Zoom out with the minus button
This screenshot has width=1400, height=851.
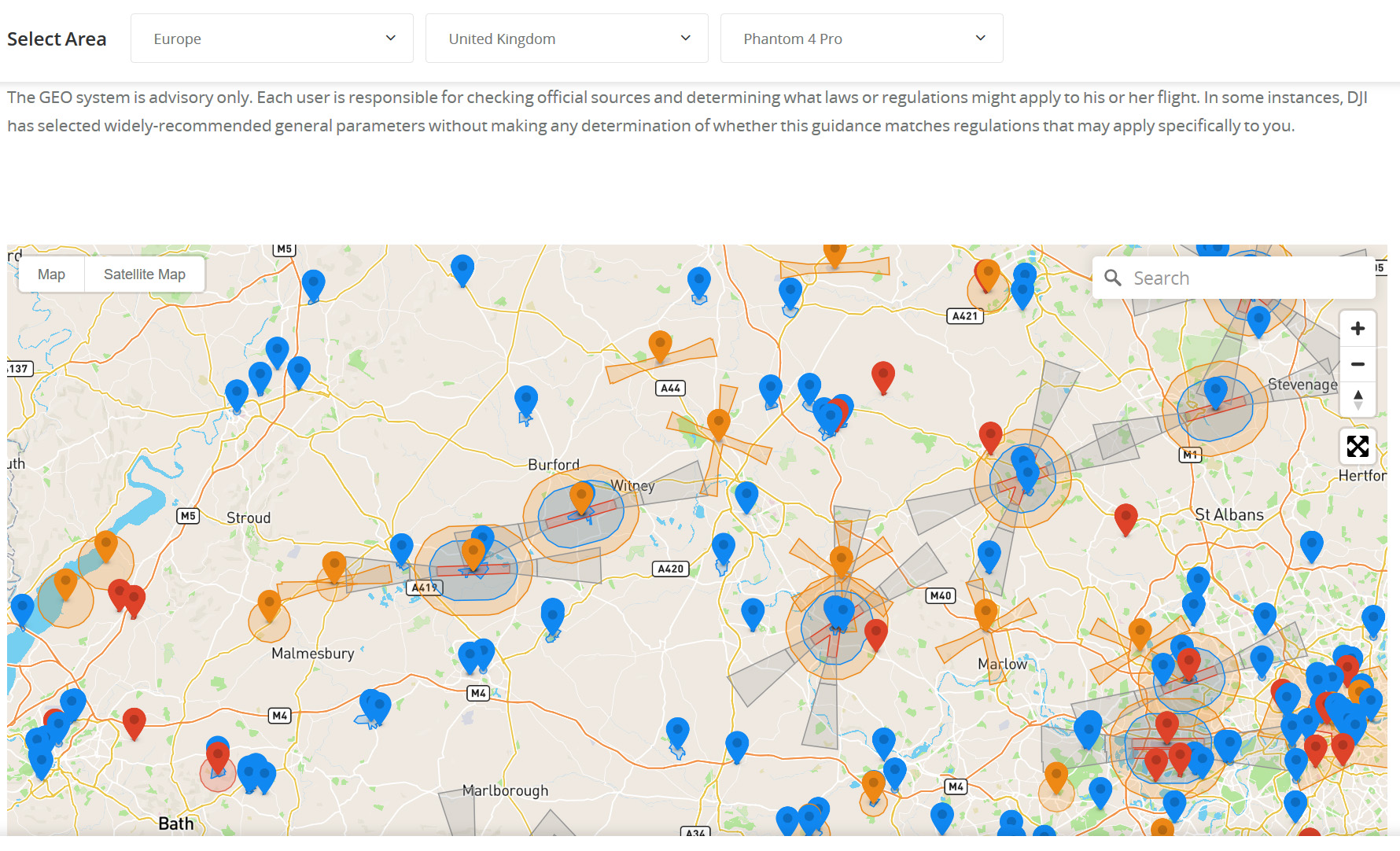pos(1358,364)
